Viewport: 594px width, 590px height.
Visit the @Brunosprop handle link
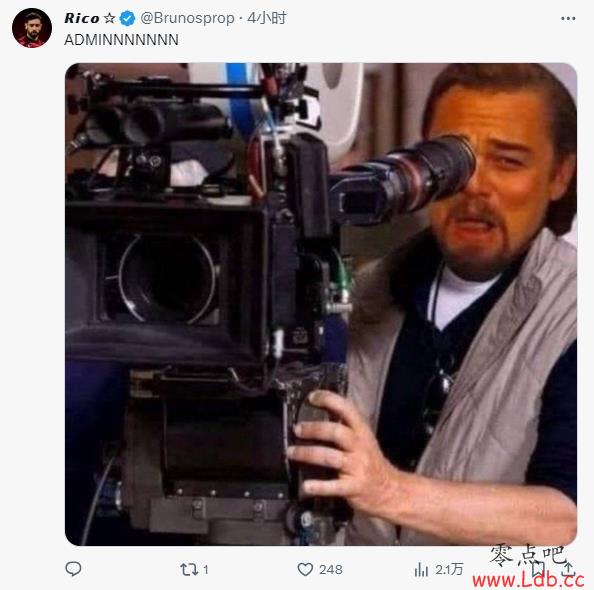188,18
